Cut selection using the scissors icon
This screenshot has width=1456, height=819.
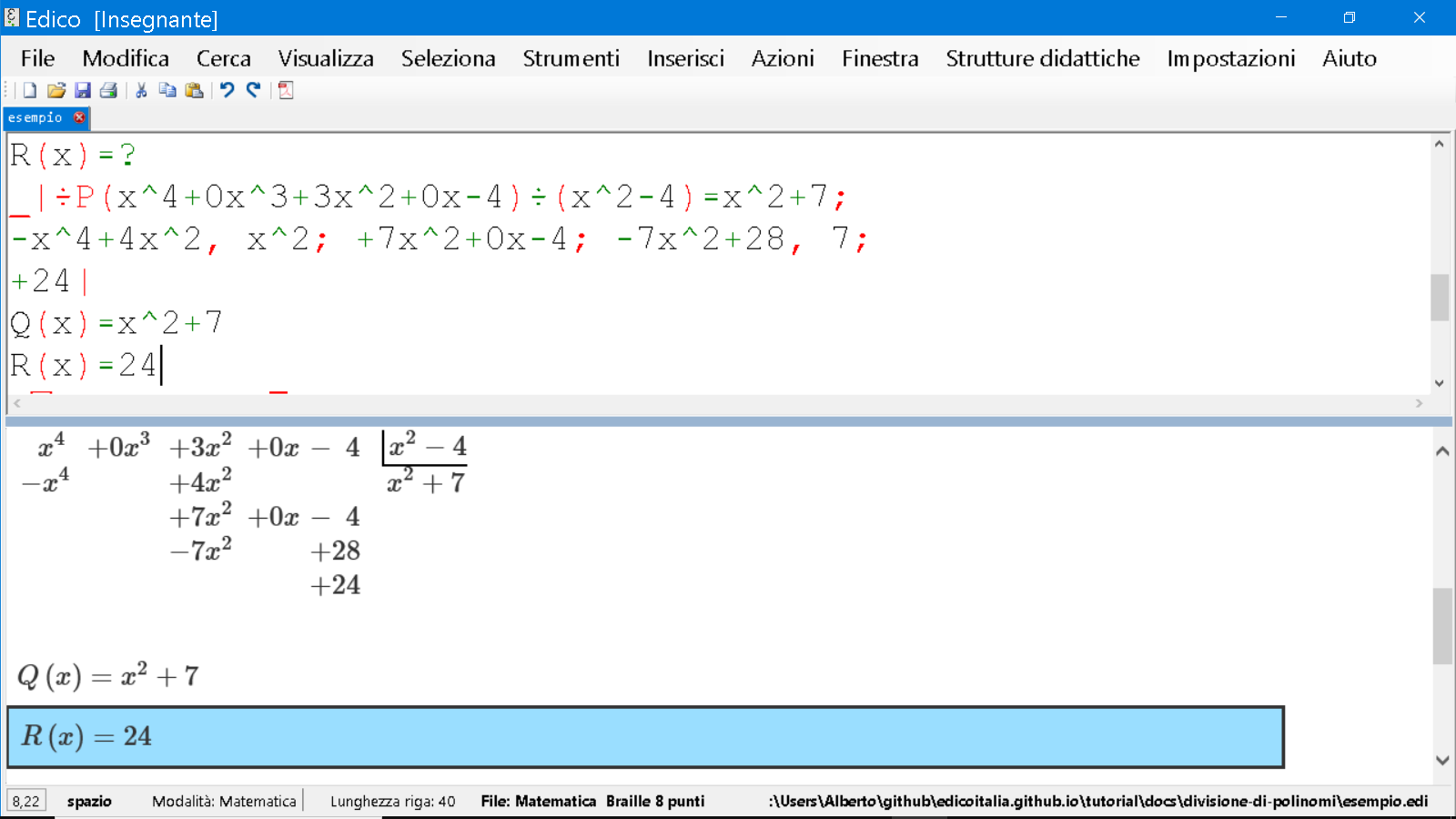click(141, 90)
